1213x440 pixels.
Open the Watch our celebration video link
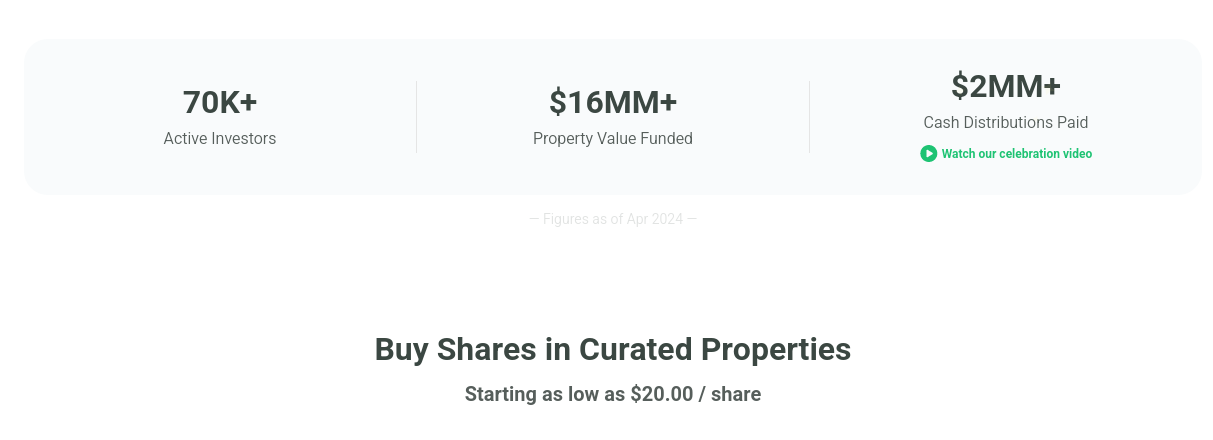click(x=1006, y=154)
